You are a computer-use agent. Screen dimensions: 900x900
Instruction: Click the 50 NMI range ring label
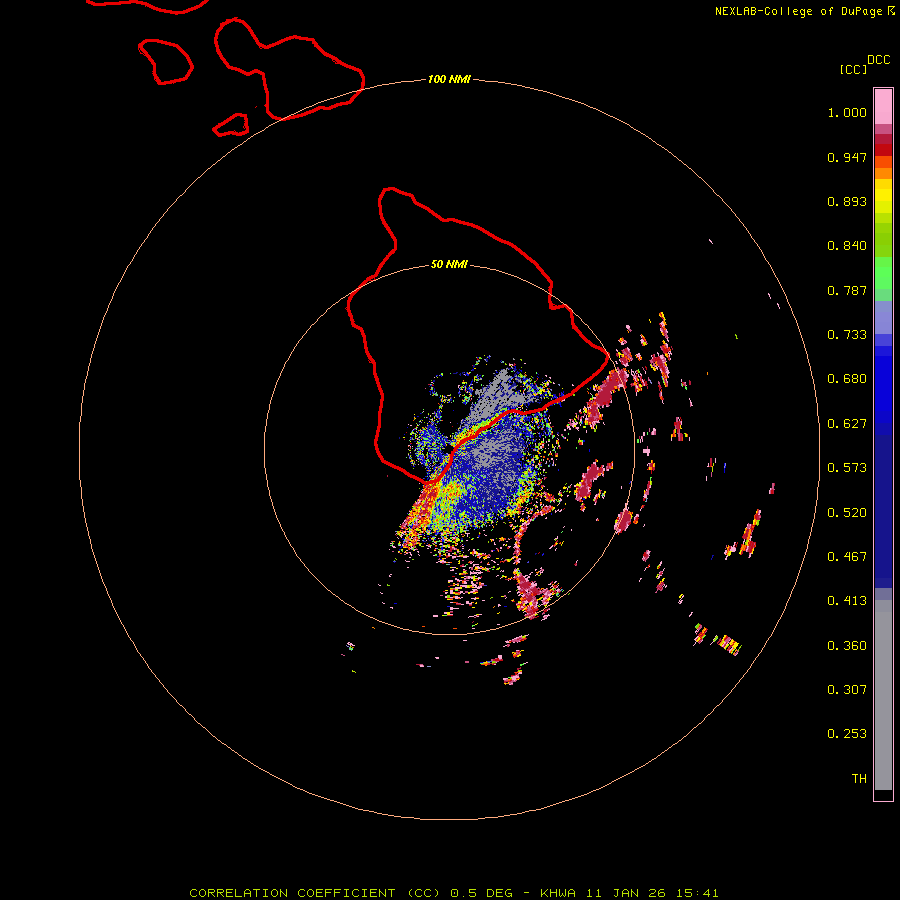[x=449, y=264]
